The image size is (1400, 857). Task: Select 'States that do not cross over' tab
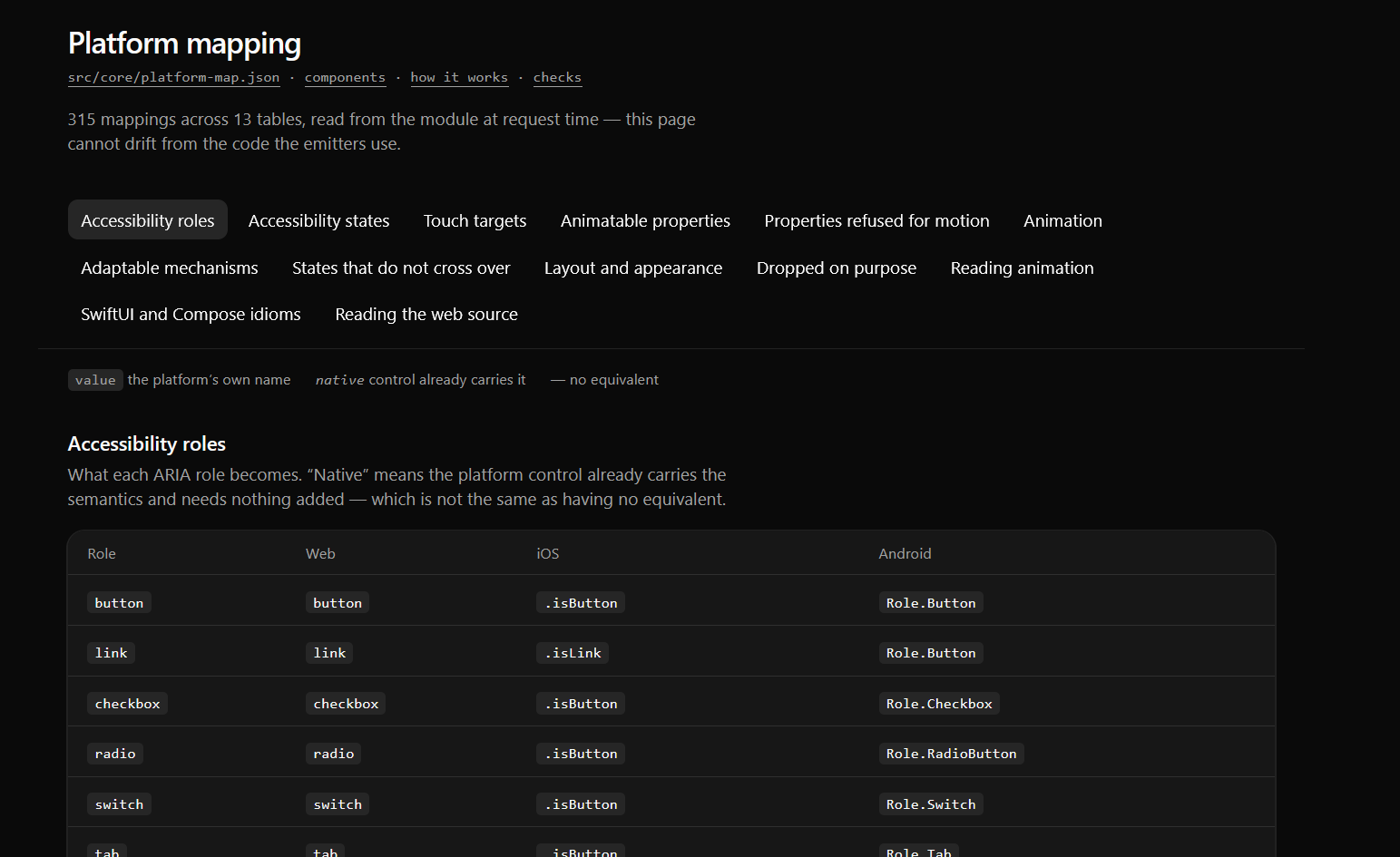pos(401,268)
